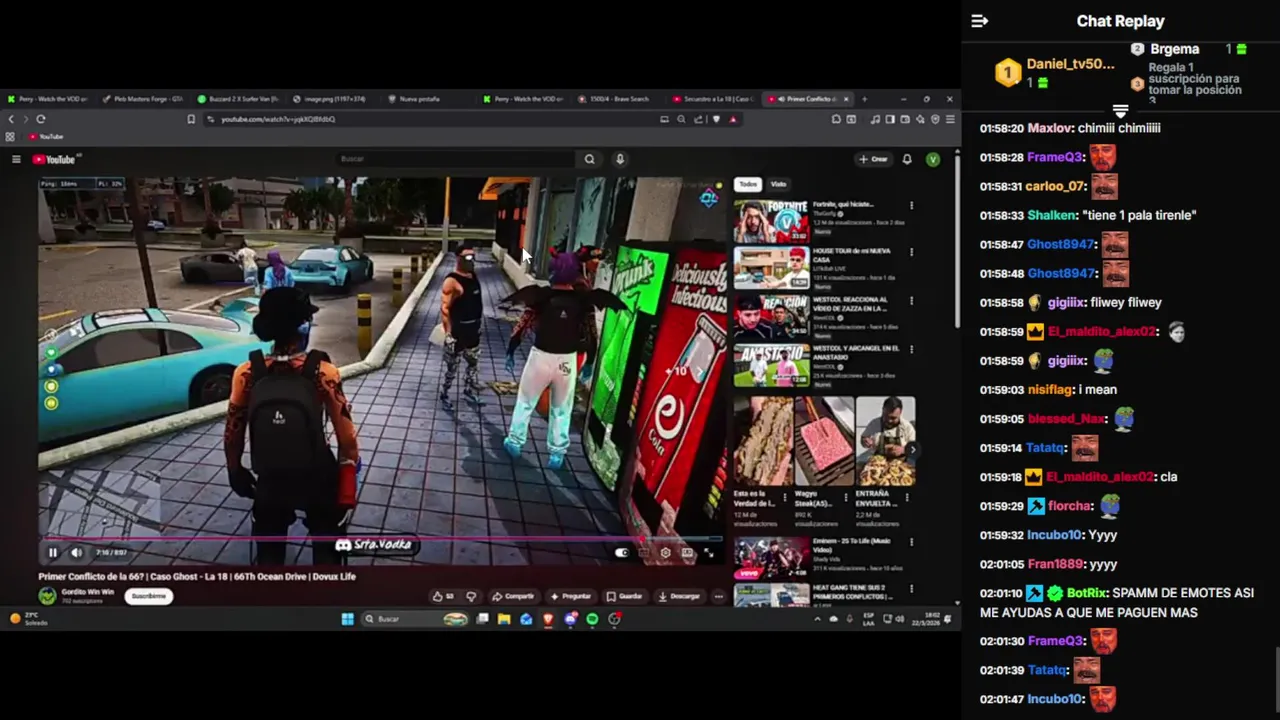Select the Visto filter chip
The height and width of the screenshot is (720, 1280).
click(778, 184)
